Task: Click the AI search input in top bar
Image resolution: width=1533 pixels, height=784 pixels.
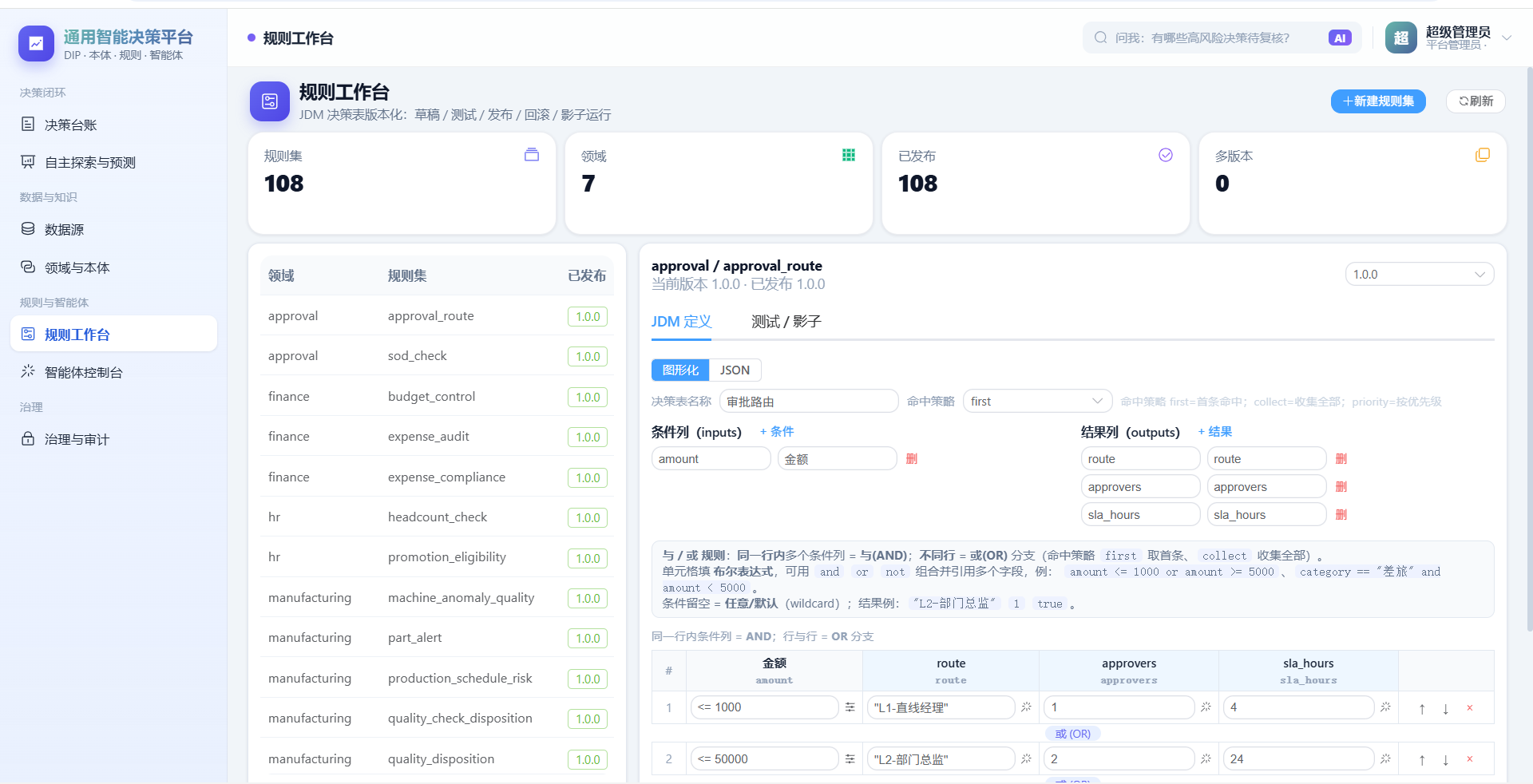Action: 1222,38
